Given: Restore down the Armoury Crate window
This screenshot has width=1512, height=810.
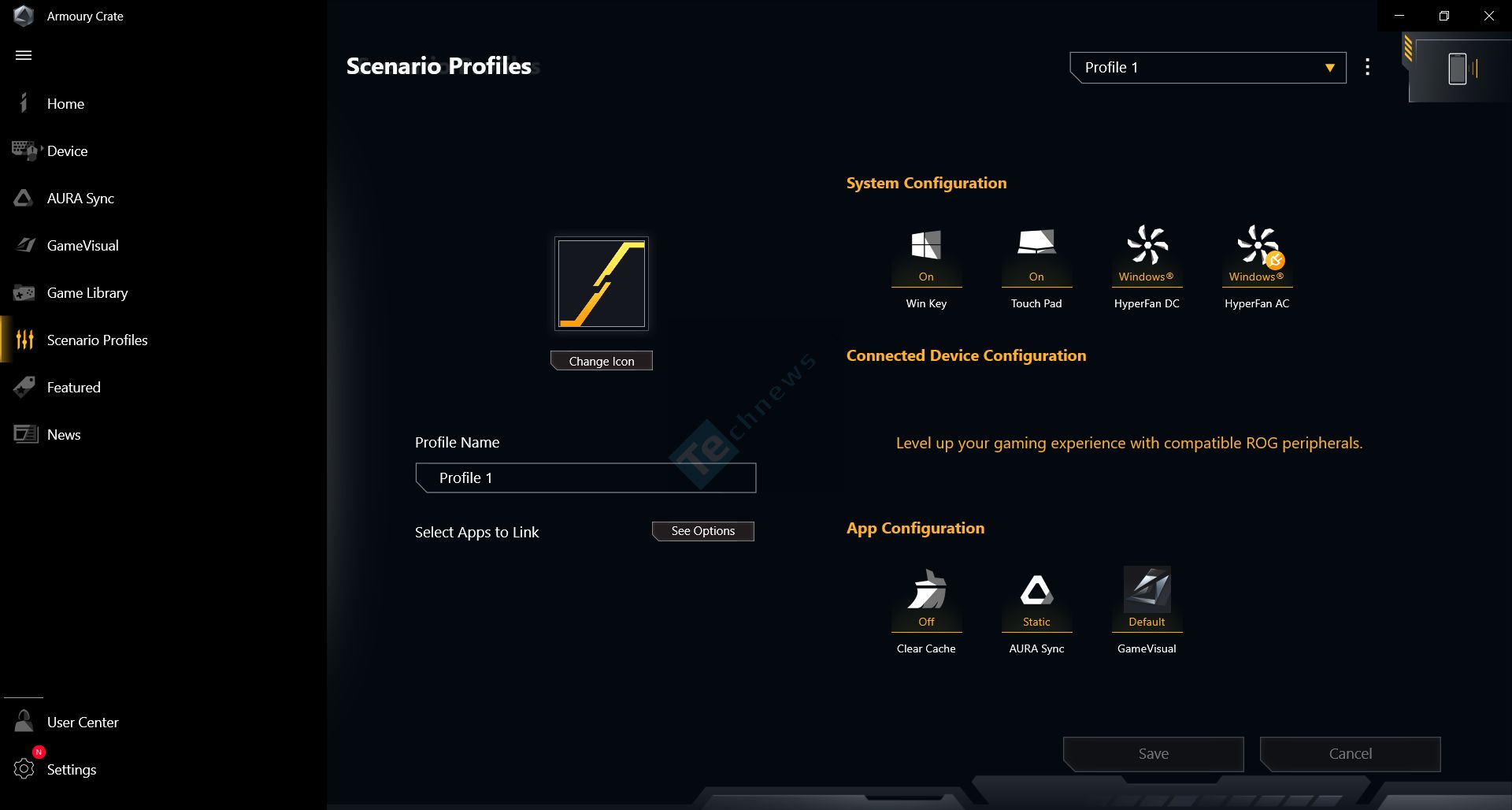Looking at the screenshot, I should [x=1444, y=16].
